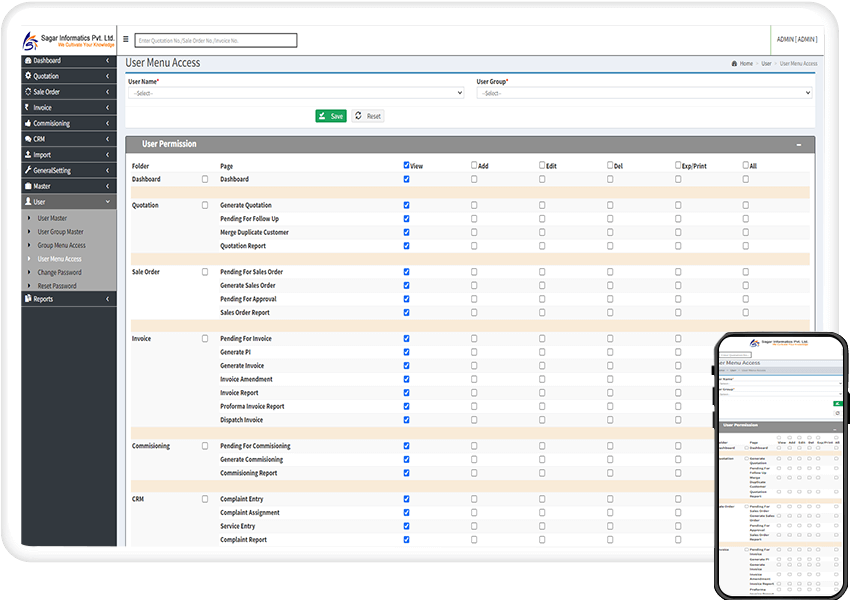This screenshot has height=600, width=850.
Task: Expand Master menu chevron
Action: [107, 186]
